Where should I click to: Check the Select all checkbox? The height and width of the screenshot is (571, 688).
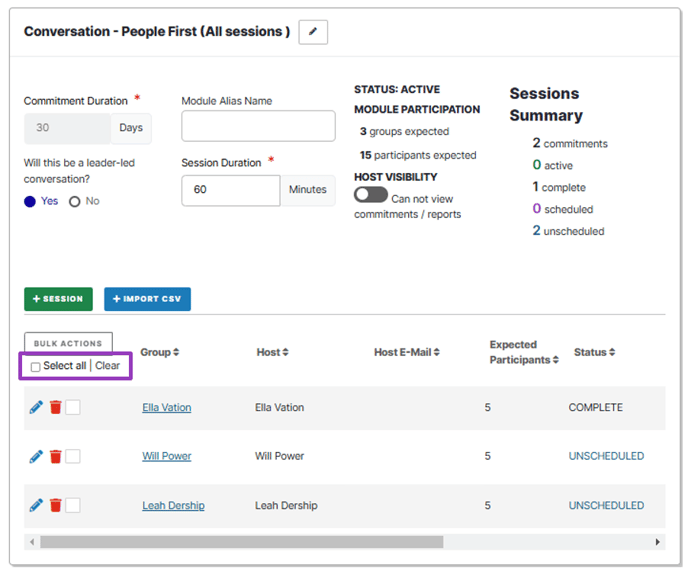[36, 367]
